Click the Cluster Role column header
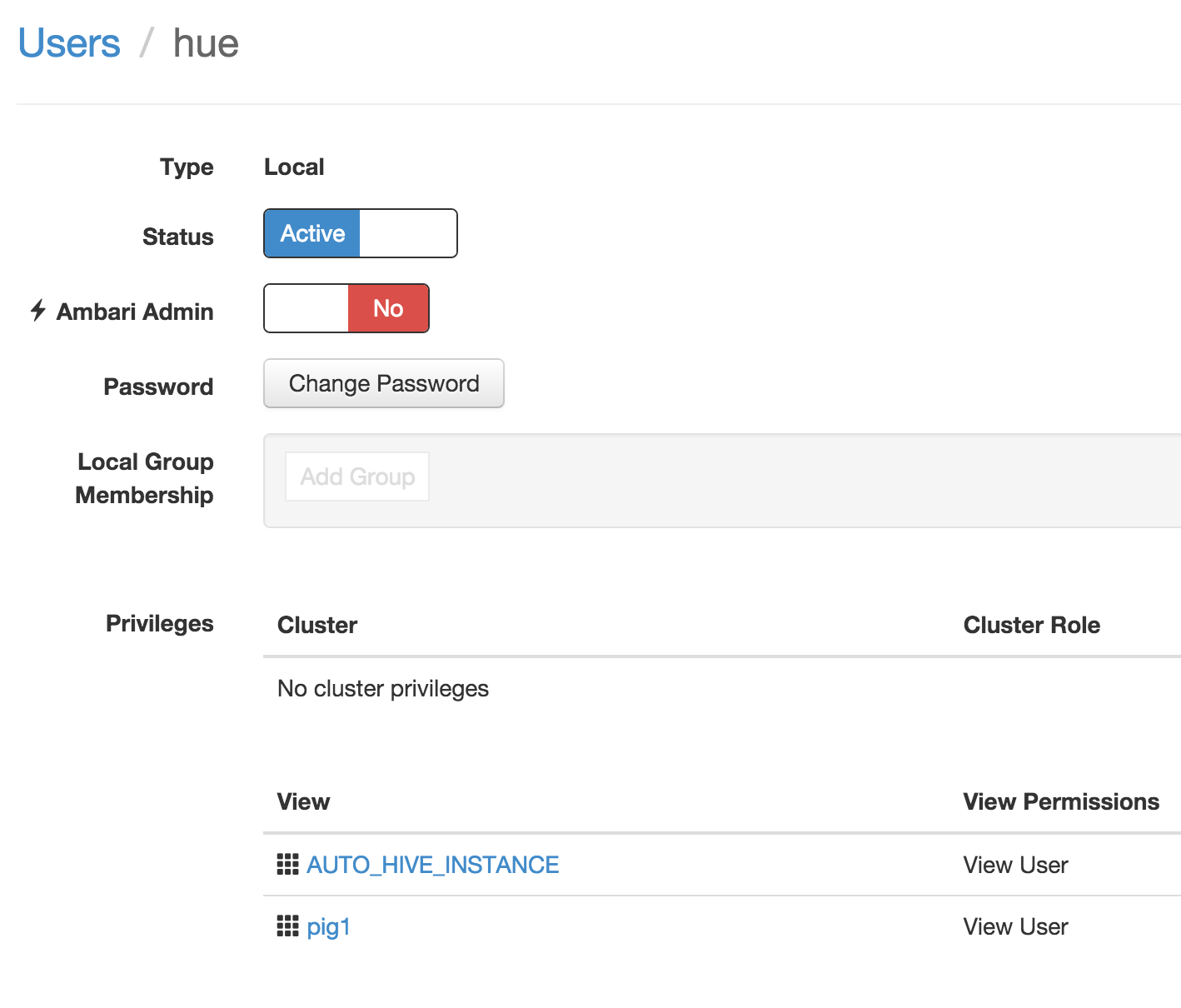Screen dimensions: 1181x1008 click(1032, 625)
